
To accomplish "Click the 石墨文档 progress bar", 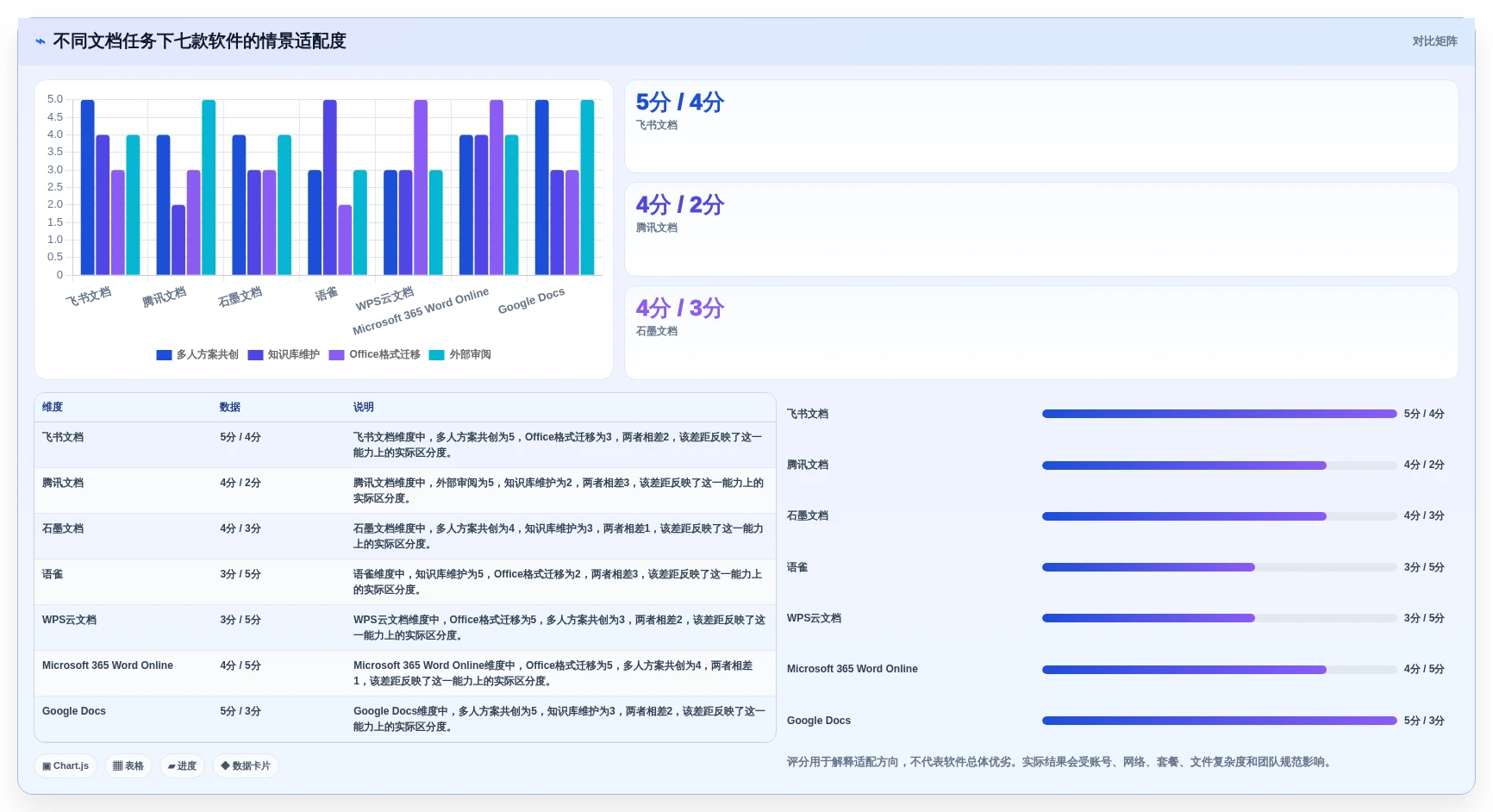I will click(1219, 516).
